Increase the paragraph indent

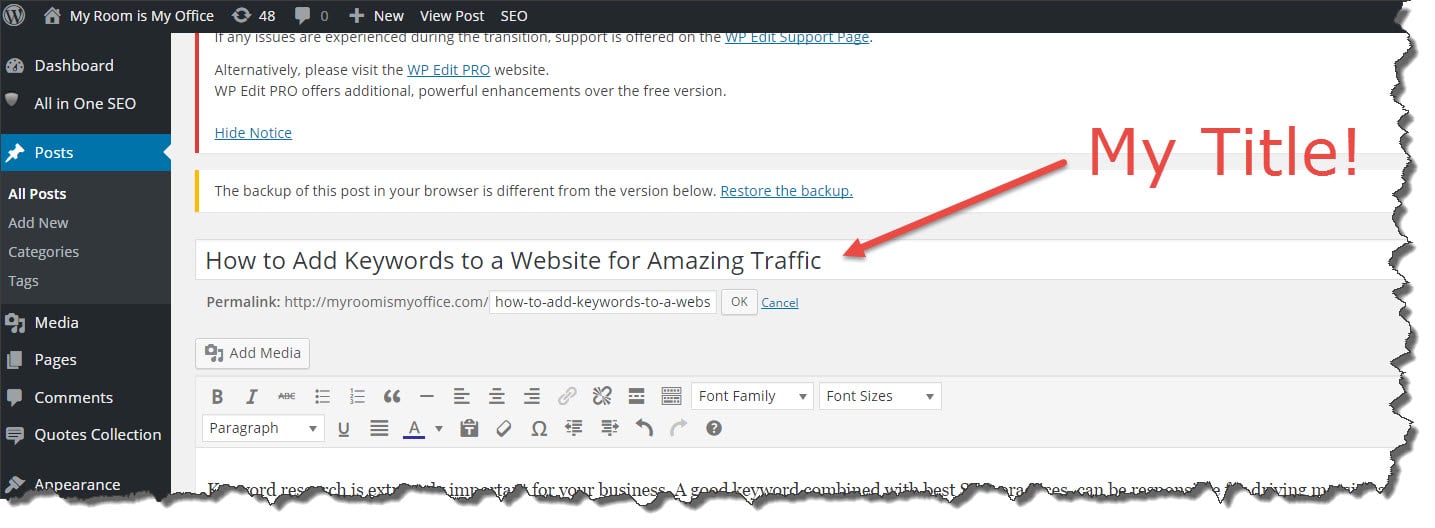click(x=610, y=428)
